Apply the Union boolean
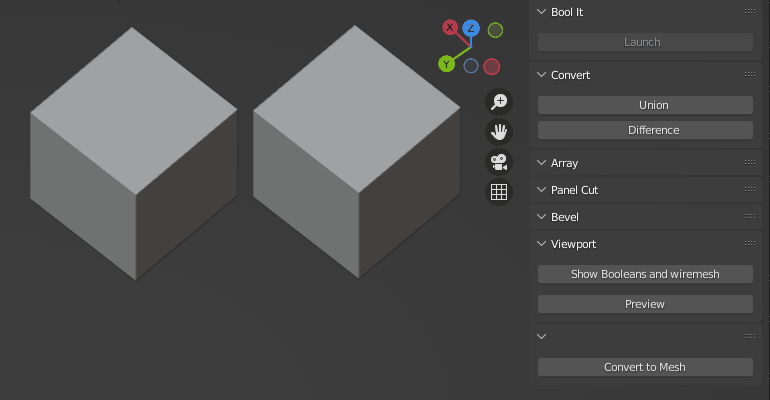Viewport: 770px width, 400px height. (645, 105)
